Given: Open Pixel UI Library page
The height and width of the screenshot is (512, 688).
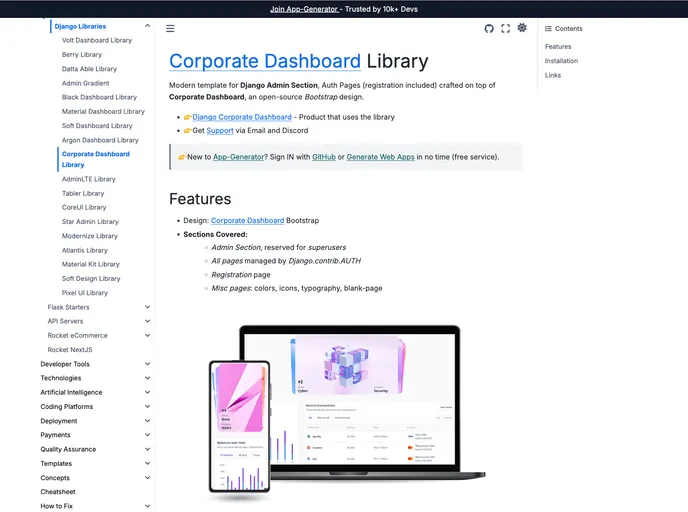Looking at the screenshot, I should point(85,293).
